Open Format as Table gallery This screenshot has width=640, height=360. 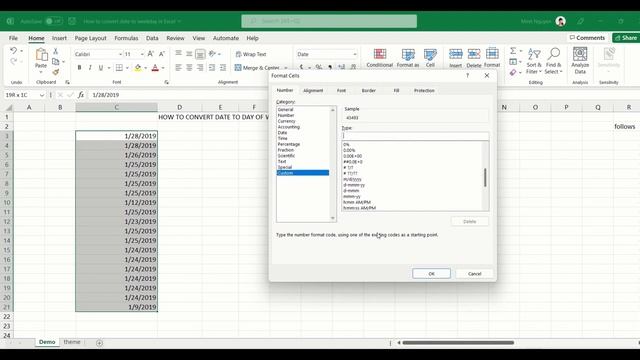408,58
